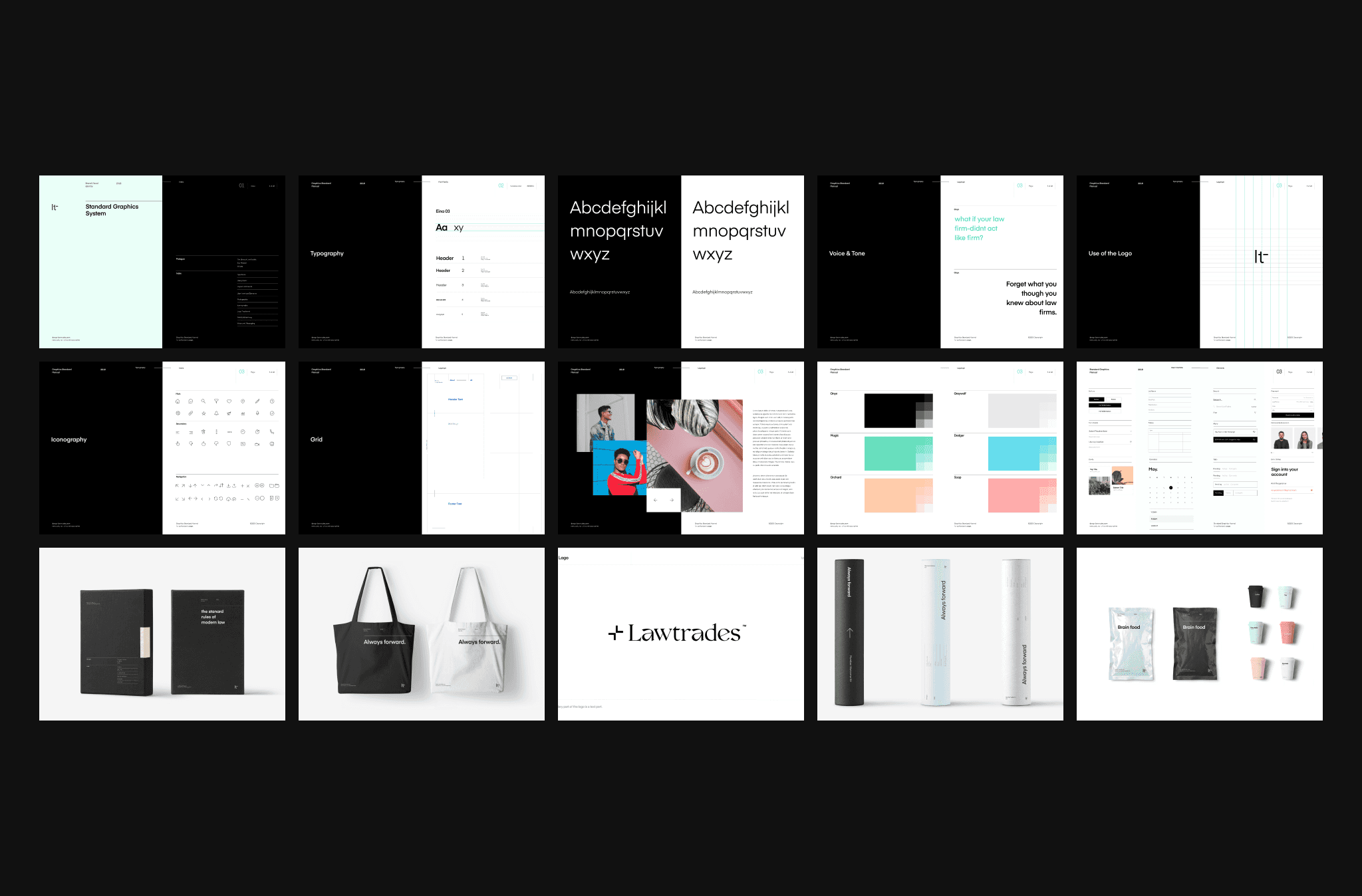Open the Lawtrades logo slide
1362x896 pixels.
[x=680, y=633]
